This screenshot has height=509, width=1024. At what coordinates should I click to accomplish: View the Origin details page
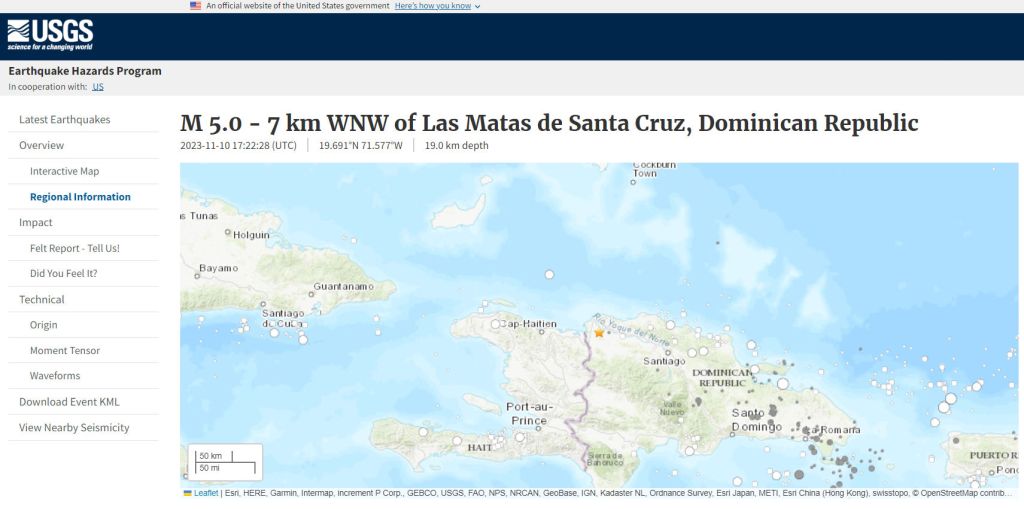(x=44, y=325)
